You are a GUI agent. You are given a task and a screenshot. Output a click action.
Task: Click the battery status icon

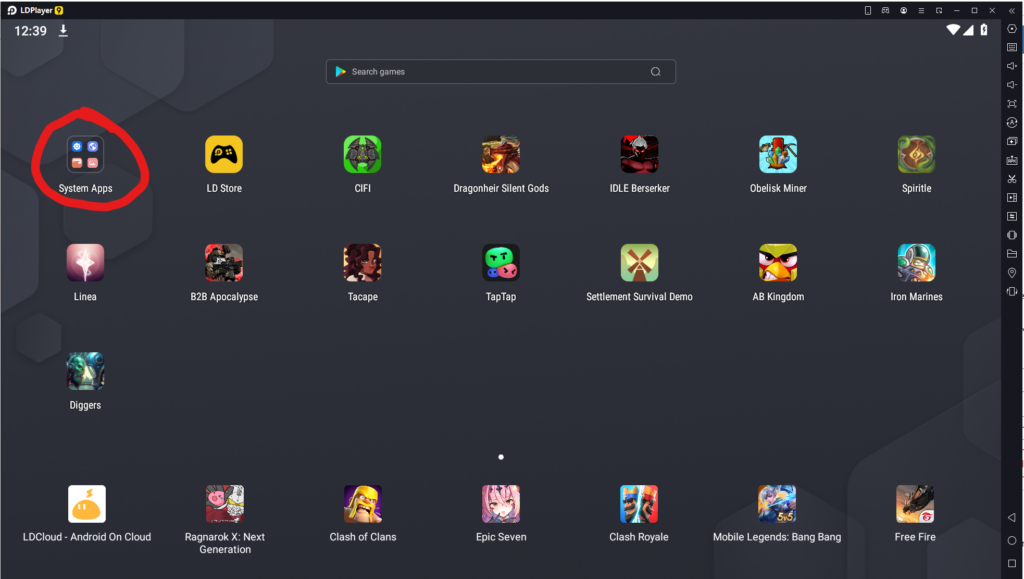984,29
